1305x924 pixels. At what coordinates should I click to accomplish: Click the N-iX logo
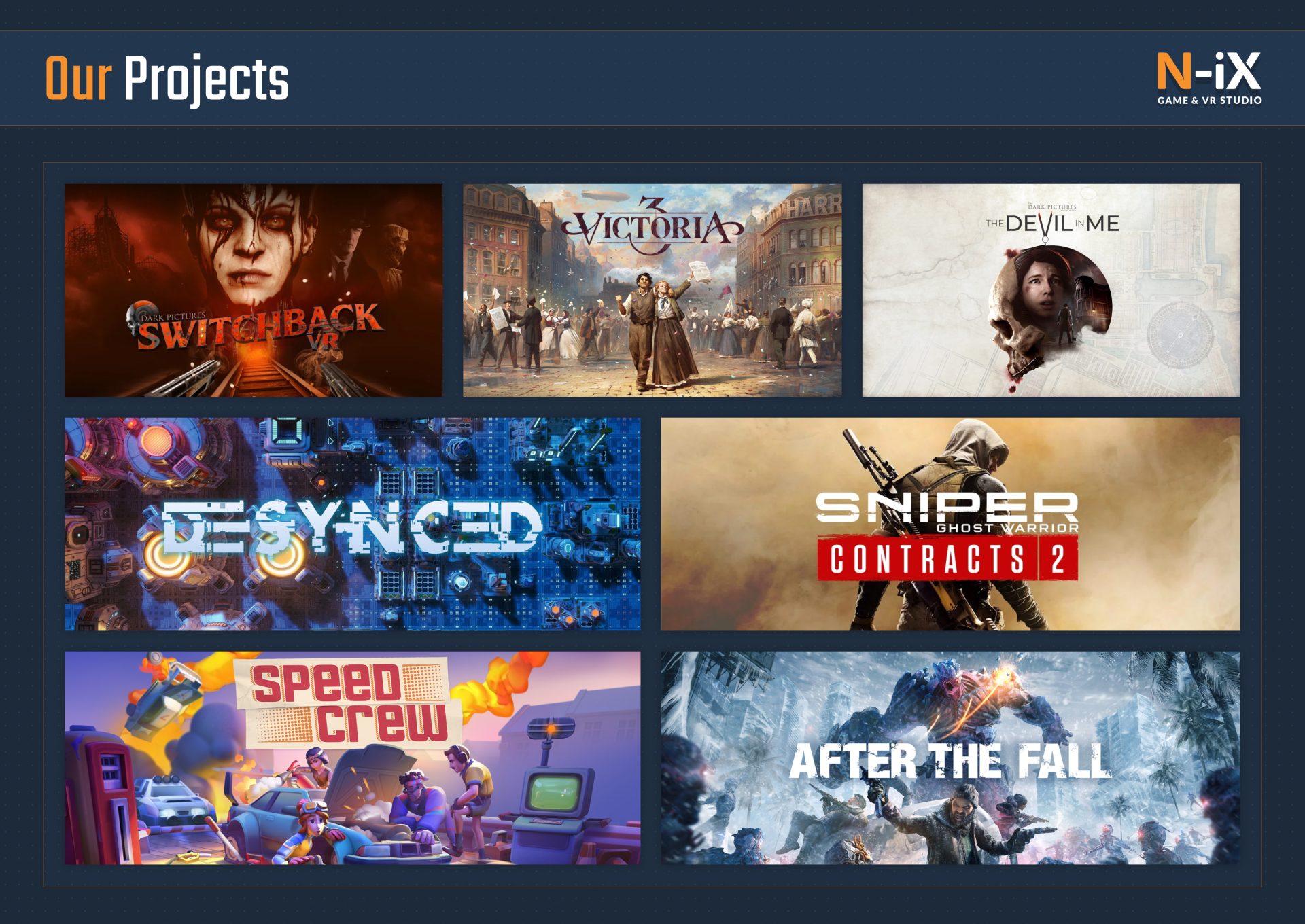1209,71
